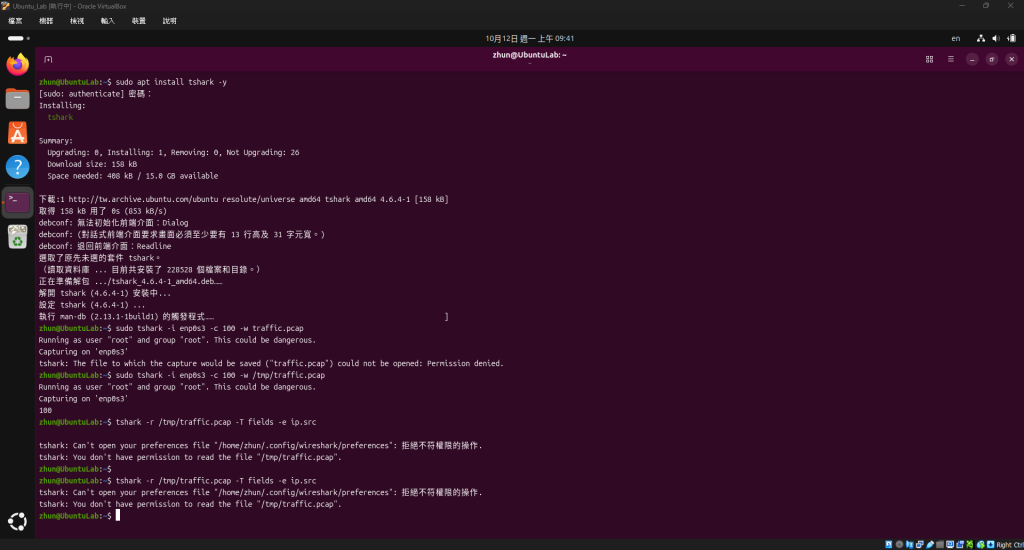Open a new terminal tab

pos(48,59)
